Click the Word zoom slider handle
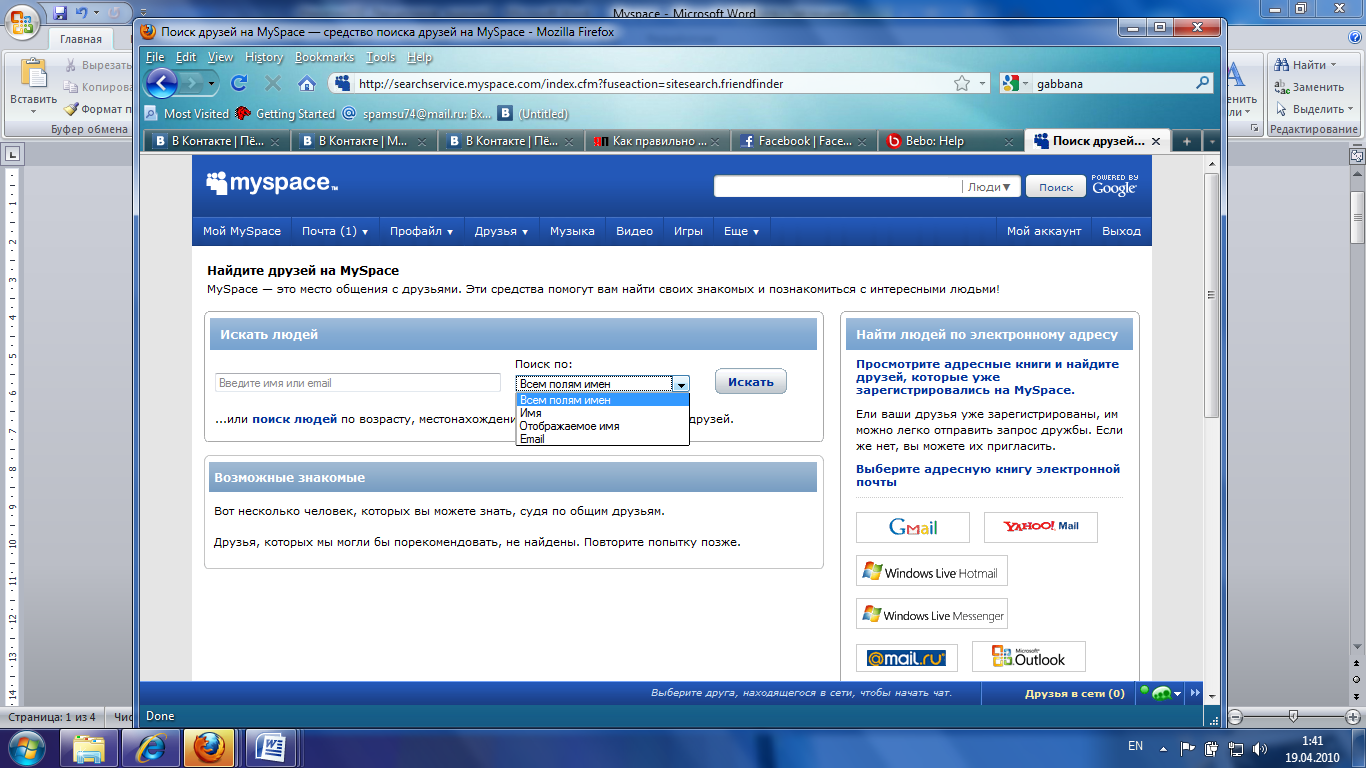 1294,716
